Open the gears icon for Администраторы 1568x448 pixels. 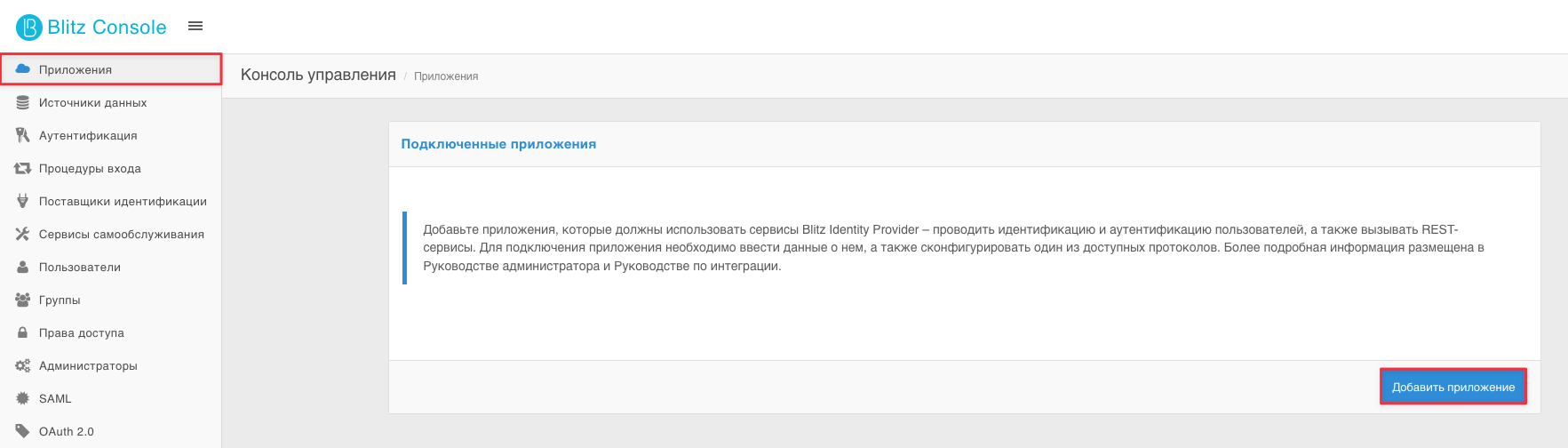[23, 365]
